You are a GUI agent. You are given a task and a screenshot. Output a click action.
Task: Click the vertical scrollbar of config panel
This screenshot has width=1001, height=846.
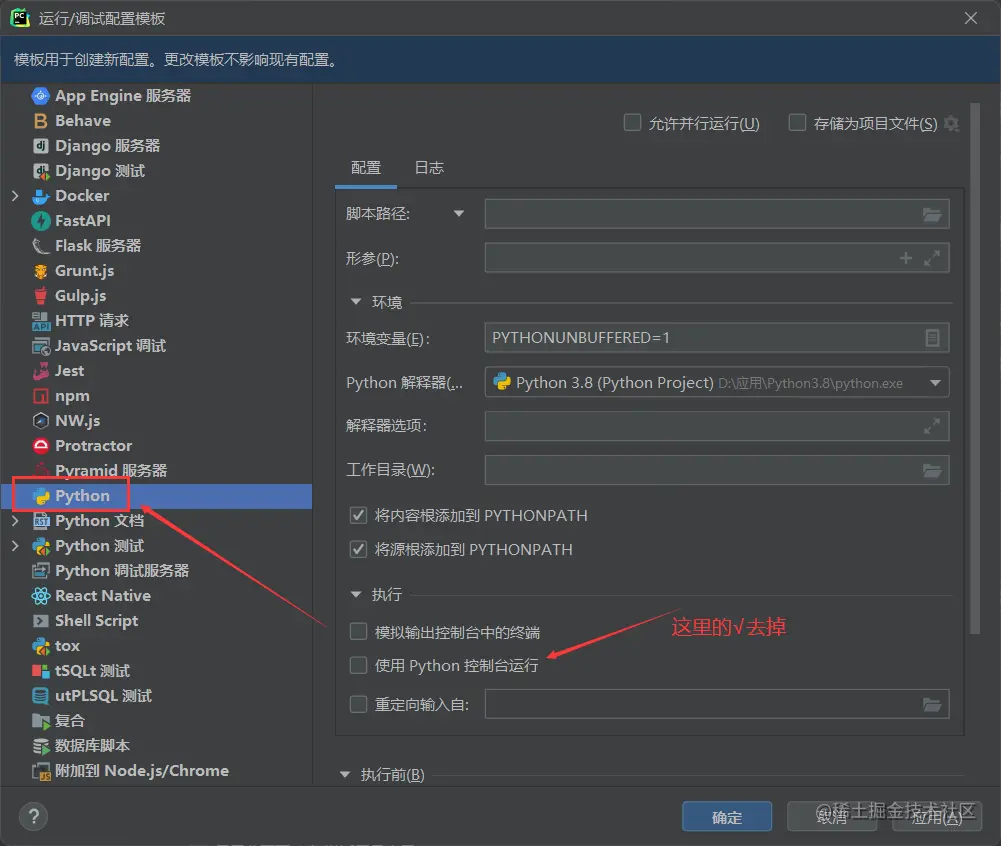tap(975, 368)
